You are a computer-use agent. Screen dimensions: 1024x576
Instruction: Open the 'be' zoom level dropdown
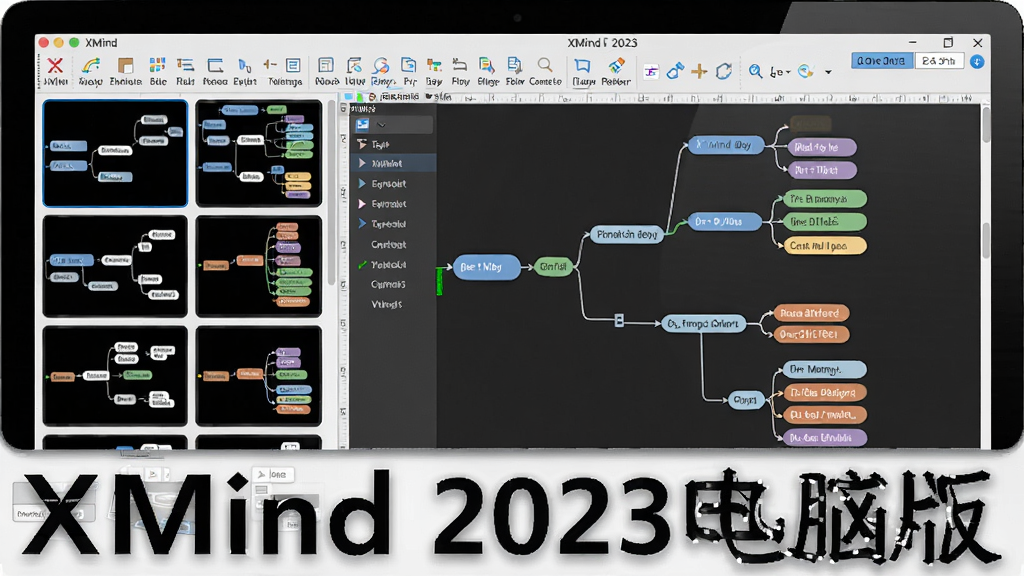click(x=780, y=72)
